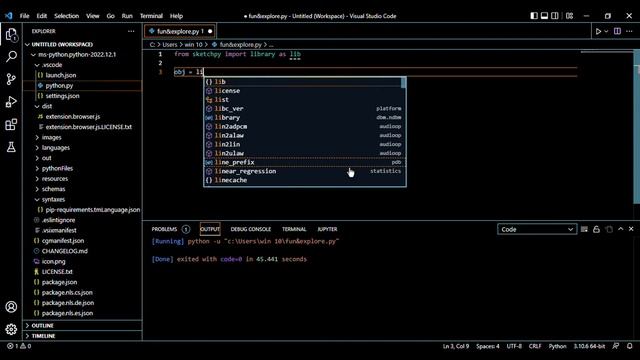Open the Selection menu
Image resolution: width=640 pixels, height=360 pixels.
click(x=67, y=16)
